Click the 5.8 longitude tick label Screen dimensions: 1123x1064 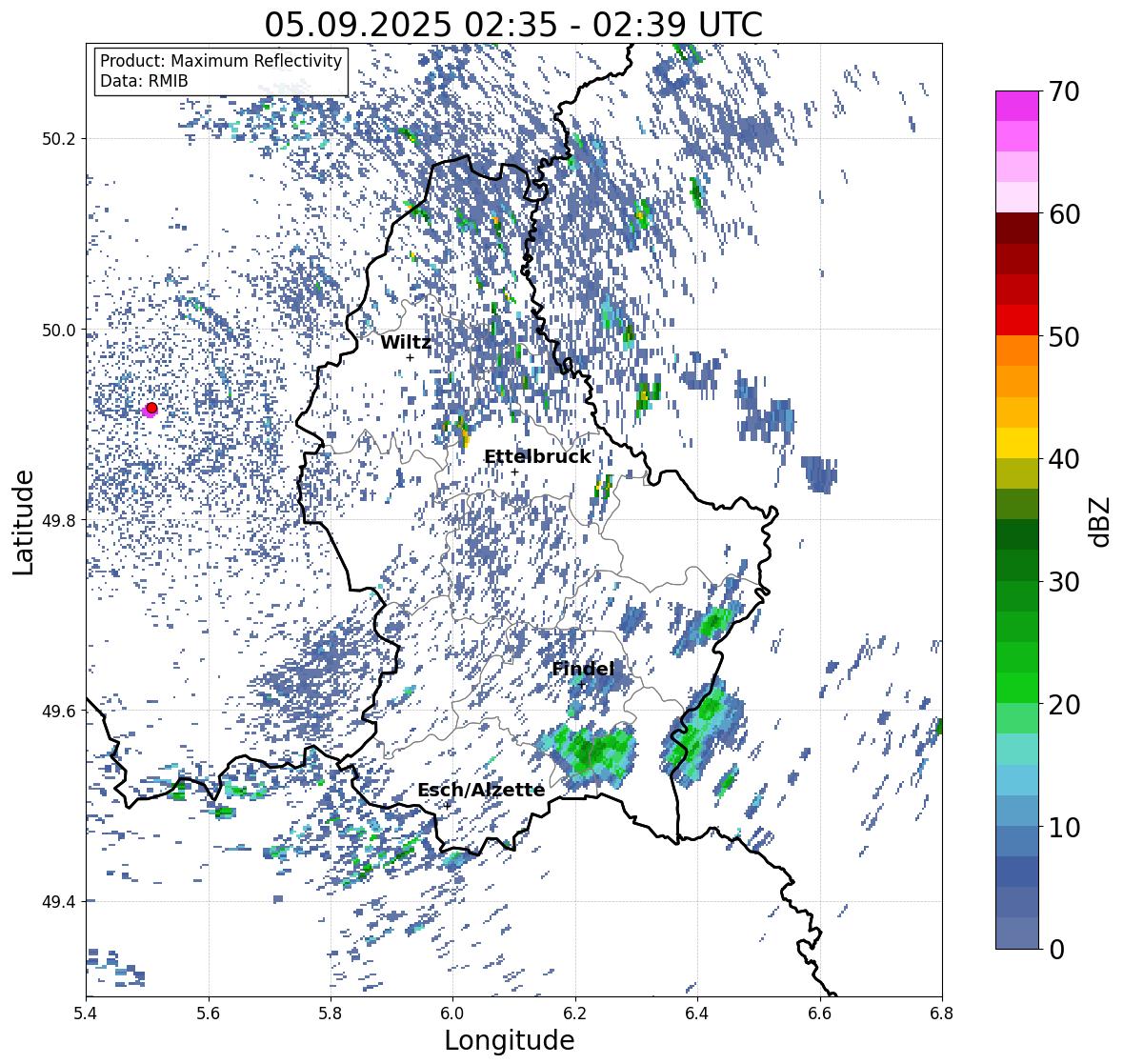331,1014
